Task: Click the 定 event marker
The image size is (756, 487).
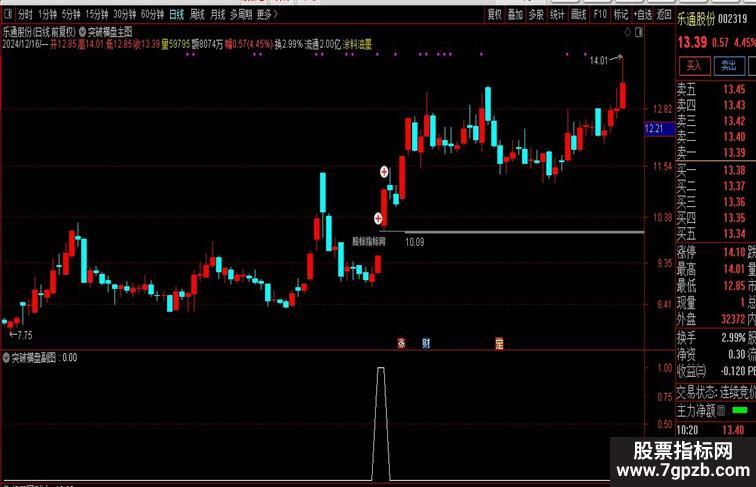Action: 499,343
